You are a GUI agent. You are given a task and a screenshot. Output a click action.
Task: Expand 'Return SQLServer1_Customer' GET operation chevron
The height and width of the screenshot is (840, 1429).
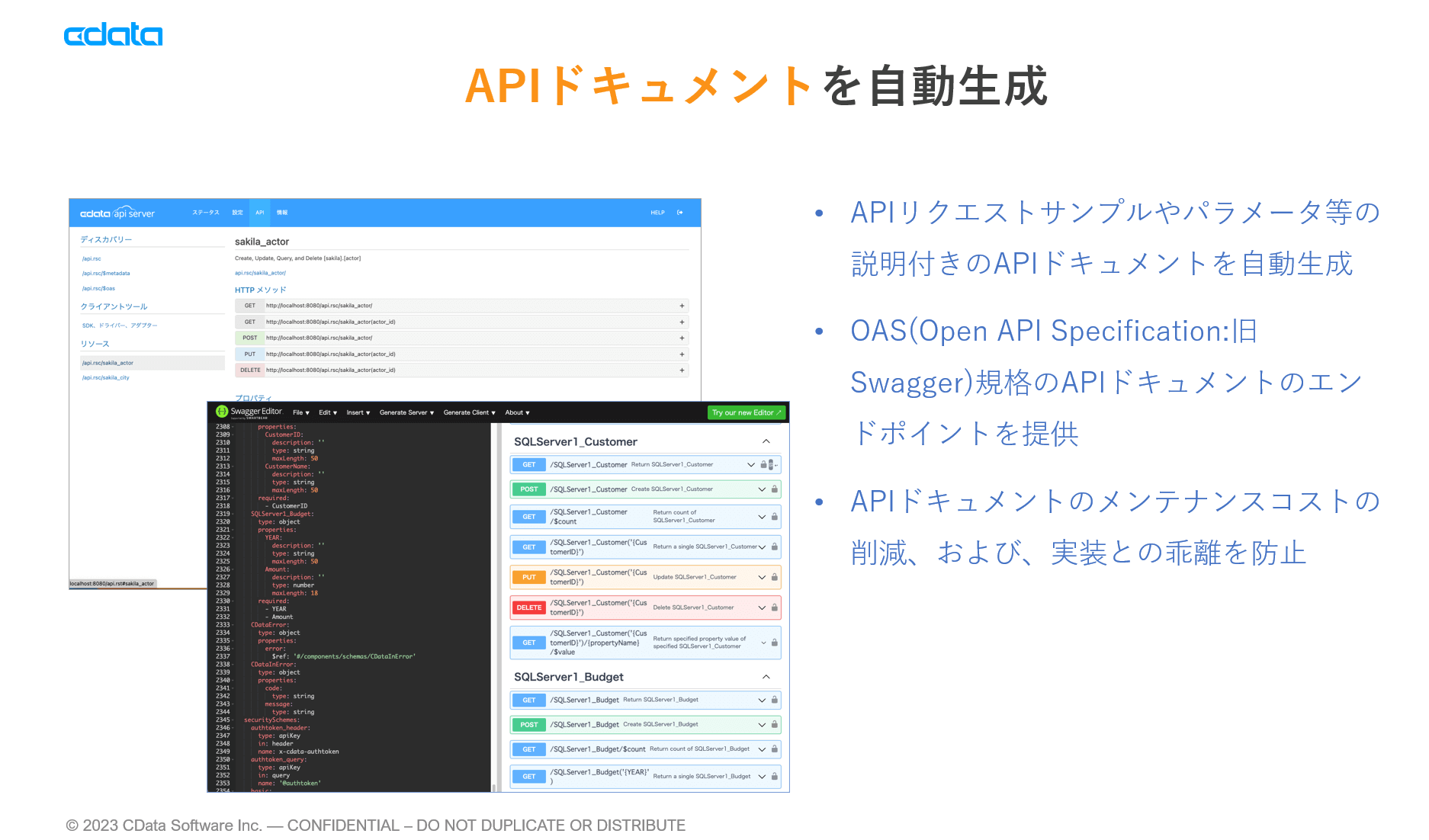point(751,465)
